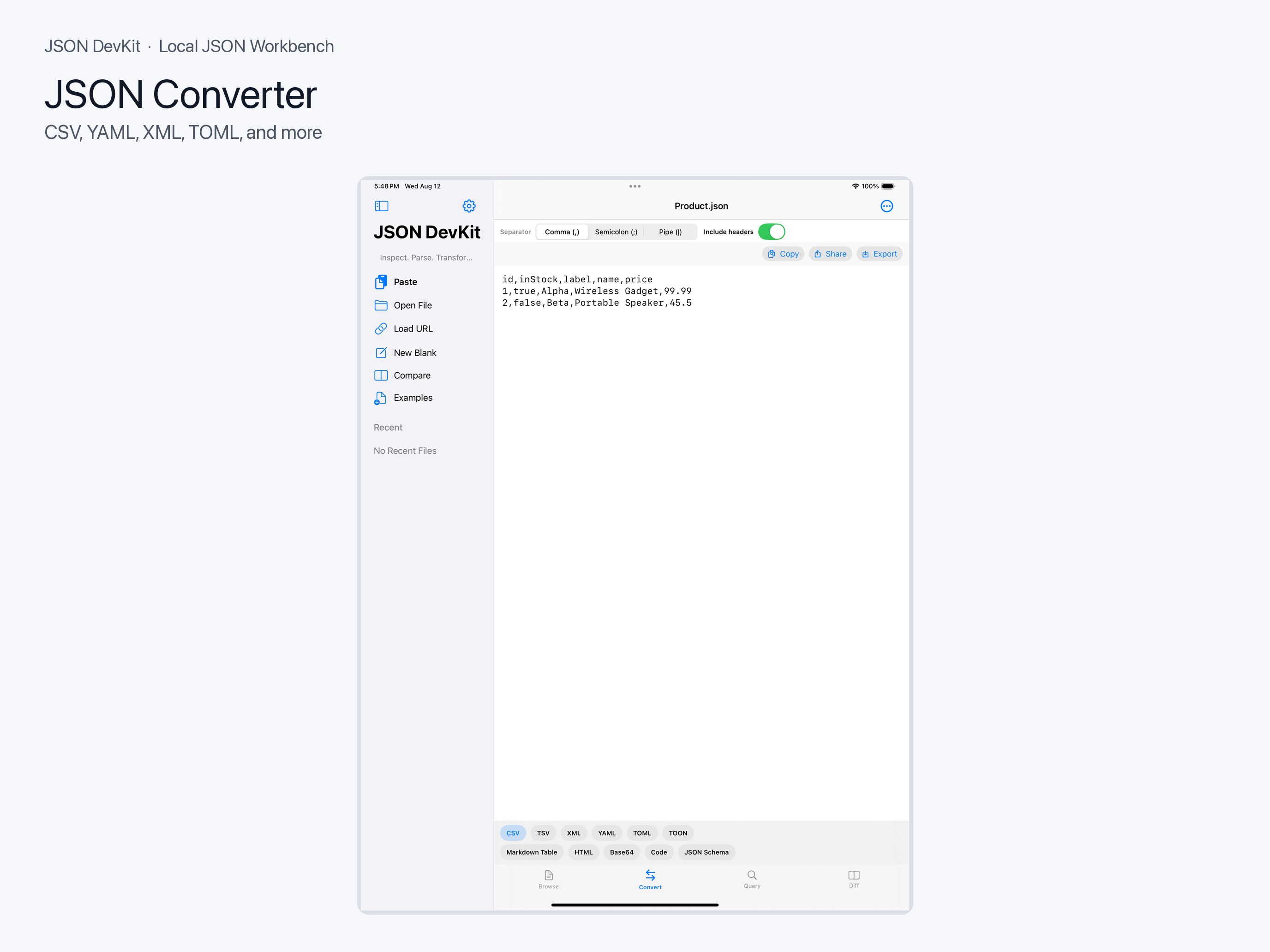Toggle the sidebar panel icon
Image resolution: width=1270 pixels, height=952 pixels.
point(381,206)
